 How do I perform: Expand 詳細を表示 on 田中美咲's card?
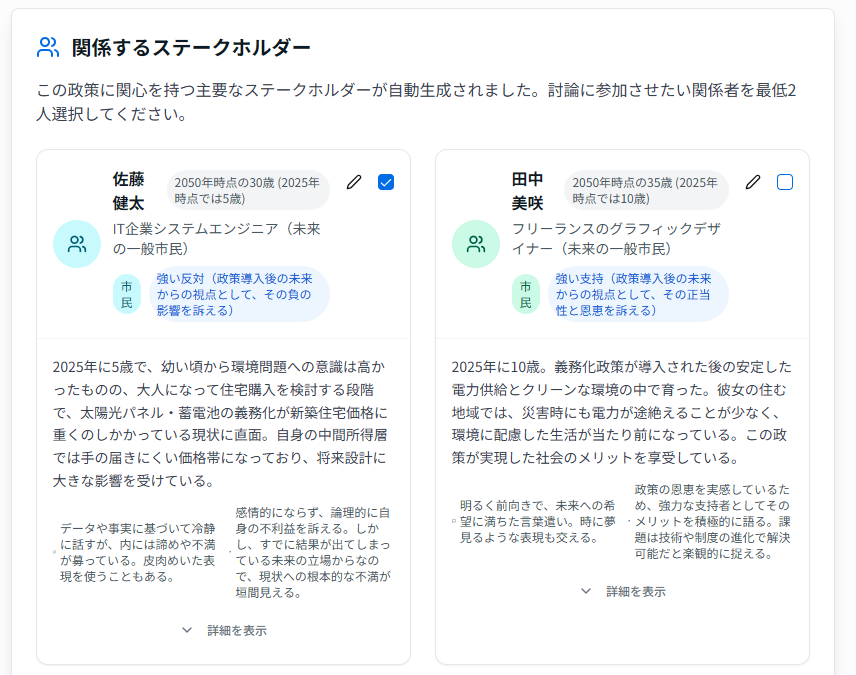pyautogui.click(x=623, y=591)
